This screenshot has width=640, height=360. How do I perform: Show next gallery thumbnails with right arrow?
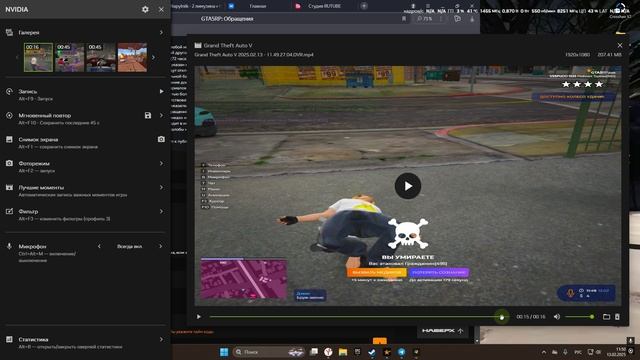(x=153, y=58)
